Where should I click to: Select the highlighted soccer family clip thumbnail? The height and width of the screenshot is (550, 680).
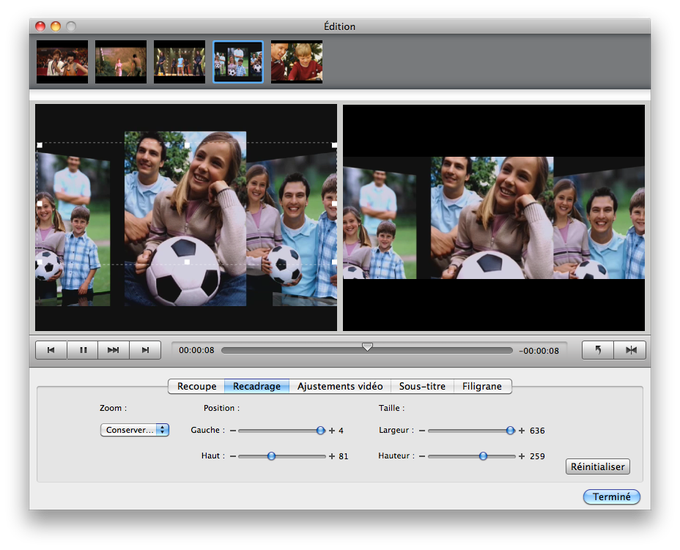point(238,62)
